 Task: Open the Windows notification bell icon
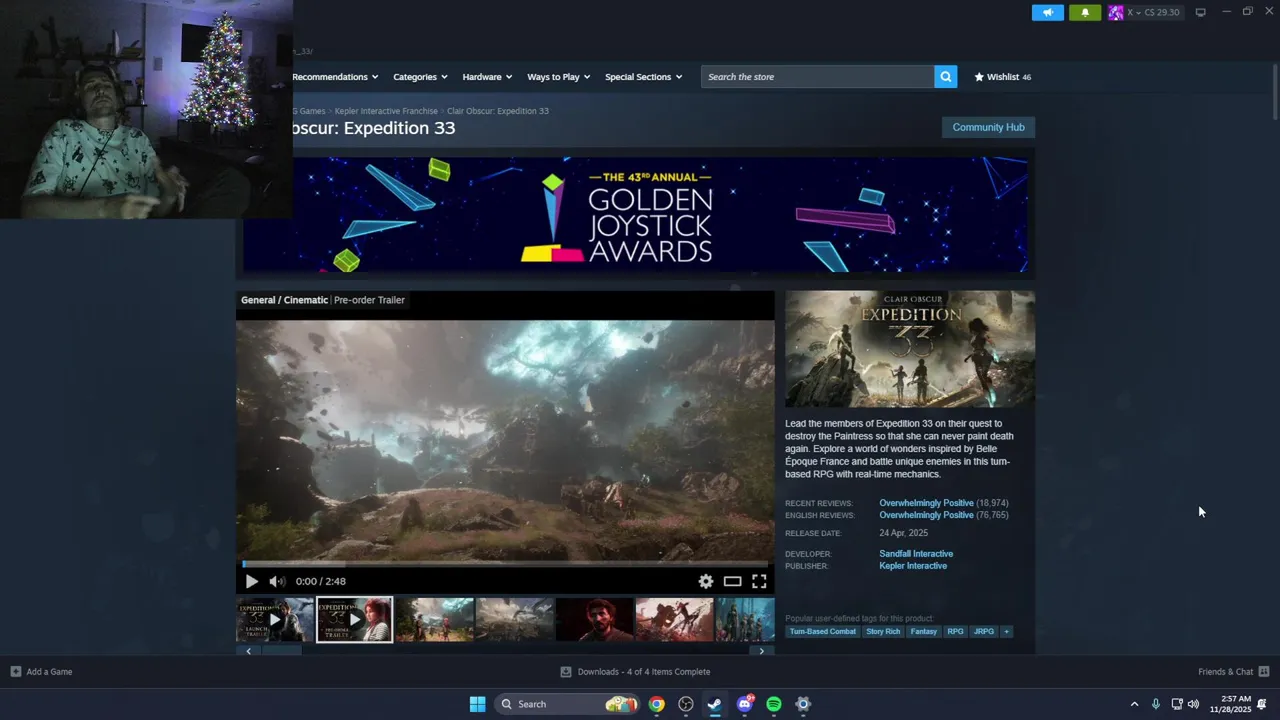[1262, 704]
